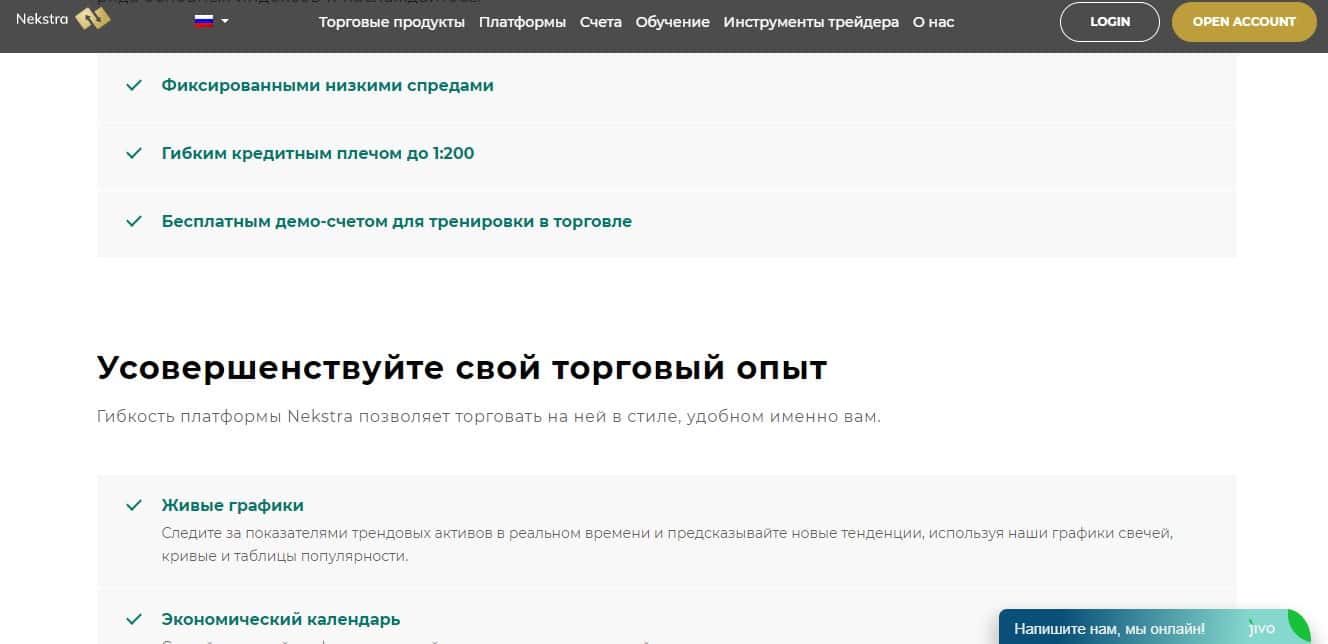The height and width of the screenshot is (644, 1328).
Task: Click checkmark beside Гибким кредитным плечом
Action: pos(133,154)
